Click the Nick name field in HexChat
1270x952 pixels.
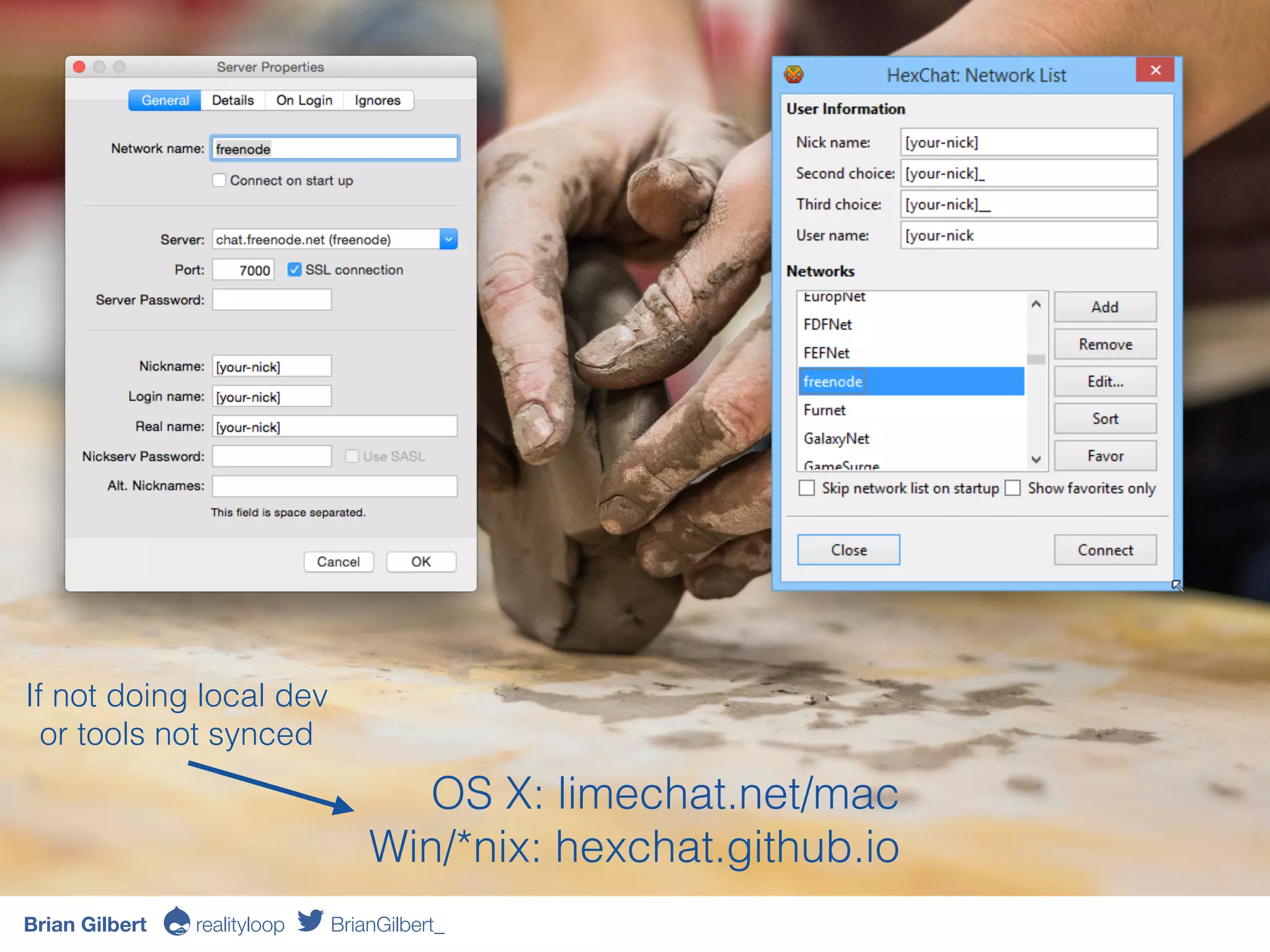(x=1029, y=143)
